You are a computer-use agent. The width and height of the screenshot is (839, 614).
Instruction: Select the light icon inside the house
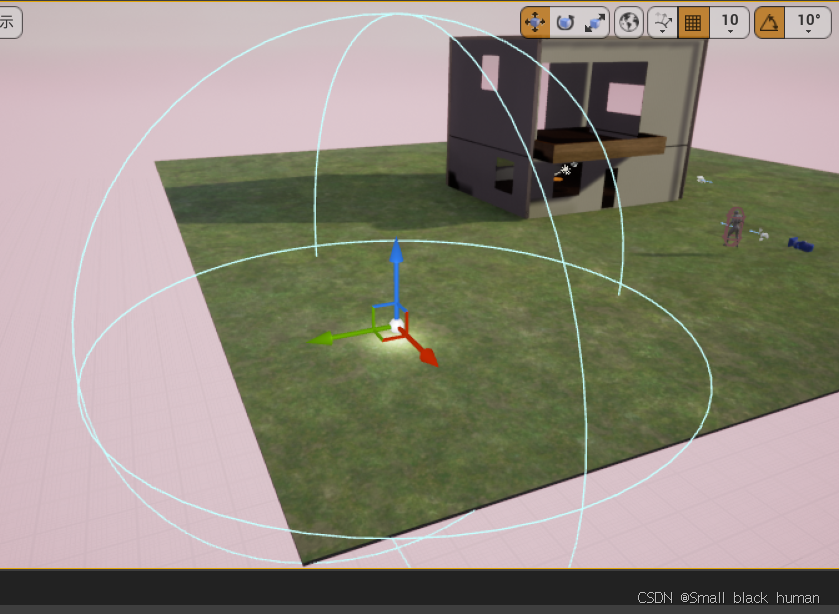point(565,170)
